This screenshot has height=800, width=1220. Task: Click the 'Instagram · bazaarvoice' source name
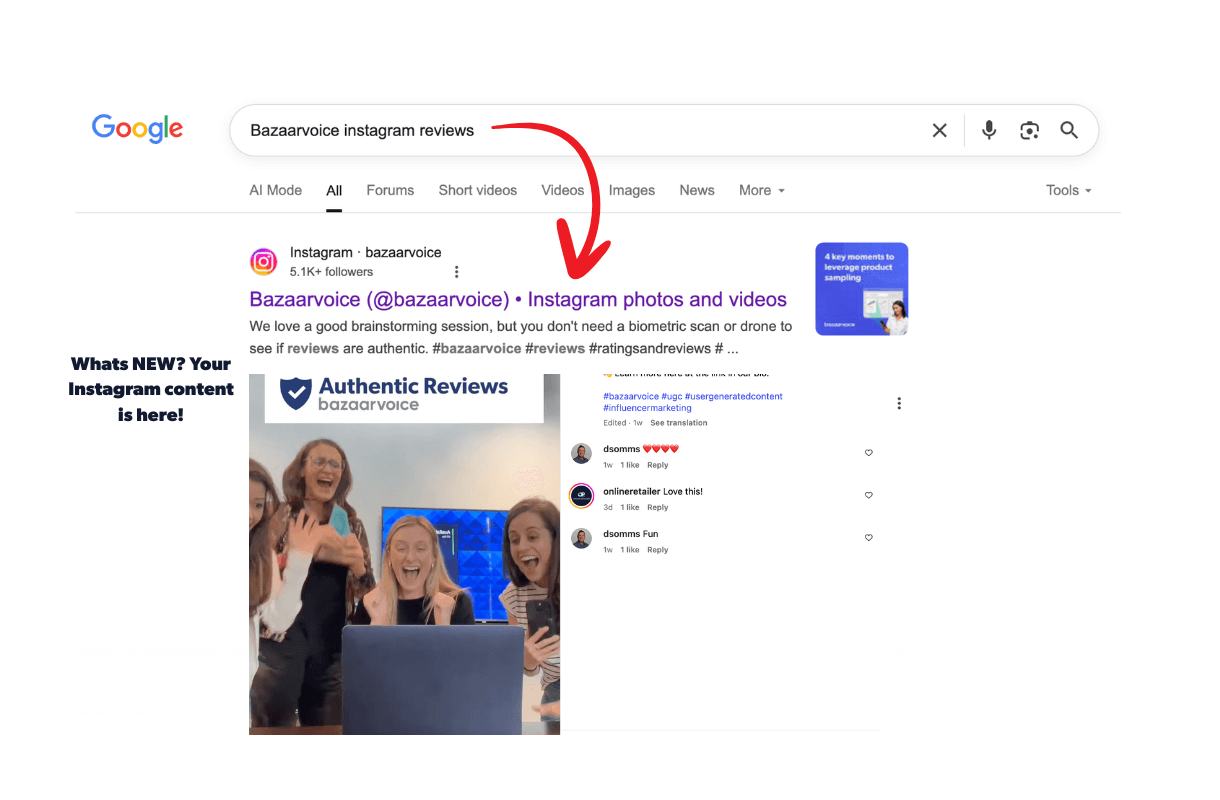point(366,253)
